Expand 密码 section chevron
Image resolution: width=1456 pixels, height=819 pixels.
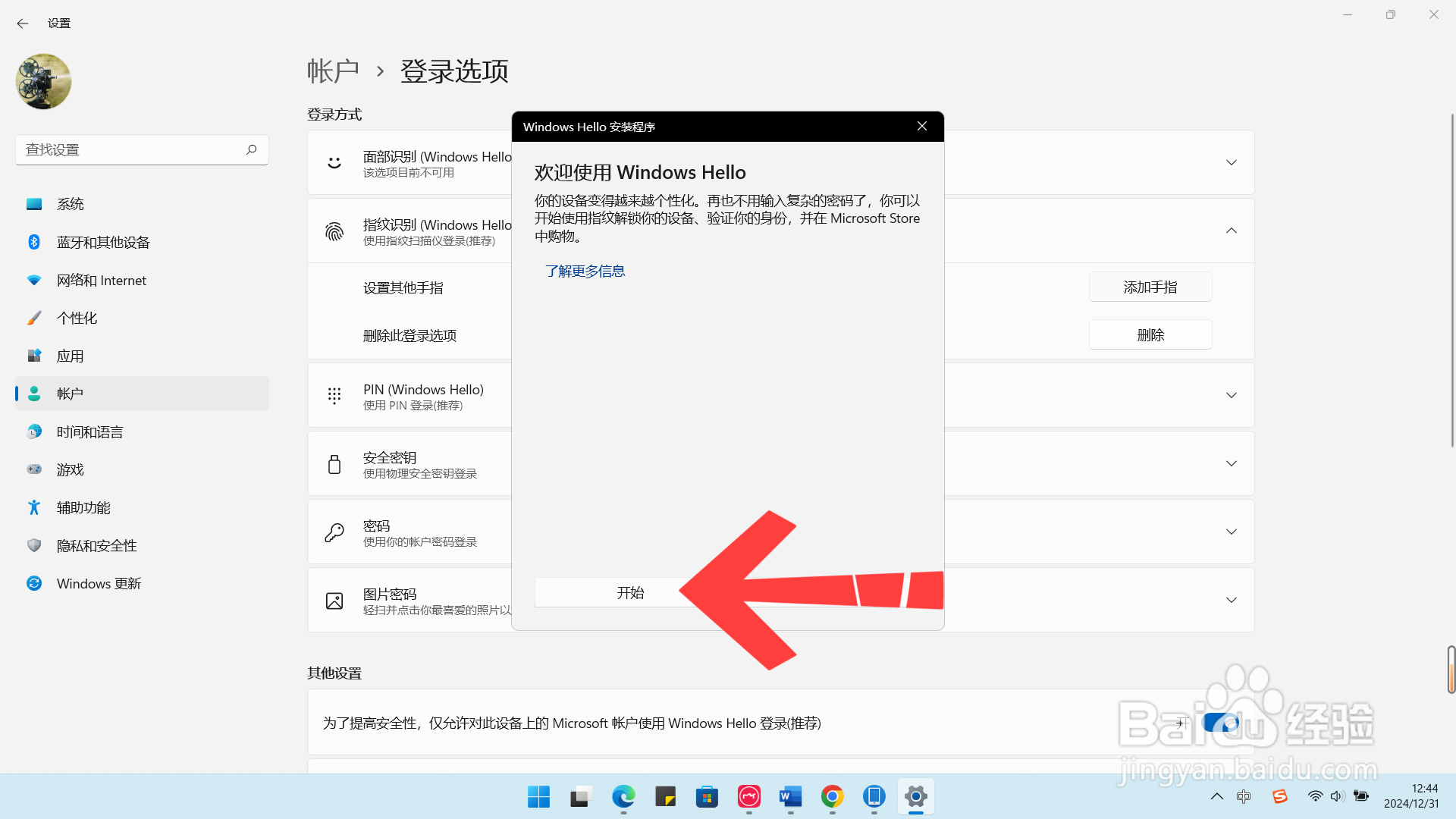pos(1232,532)
